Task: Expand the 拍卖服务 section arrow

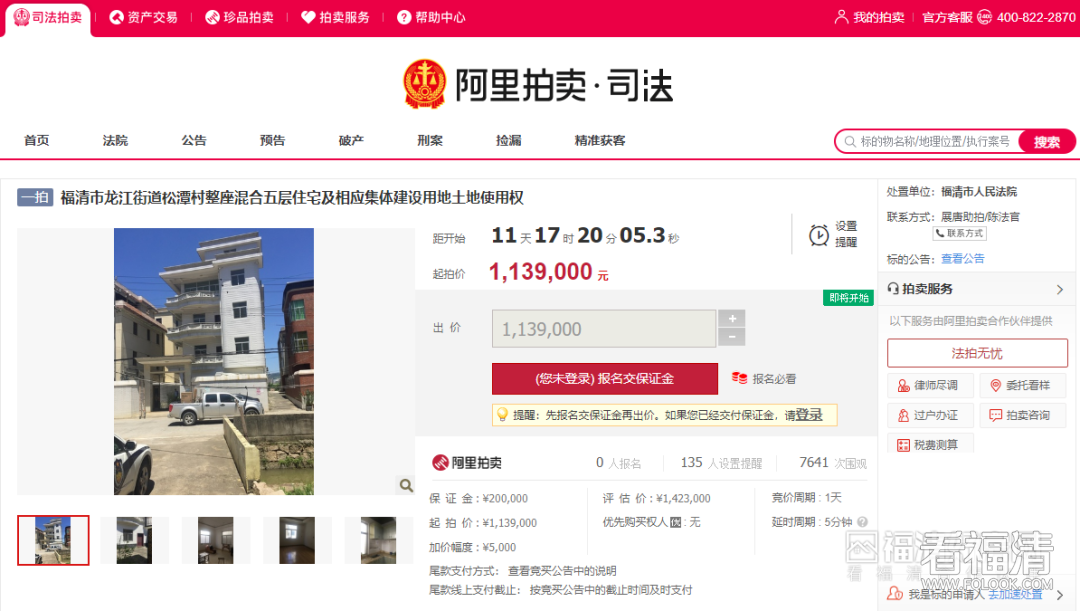Action: [1060, 289]
